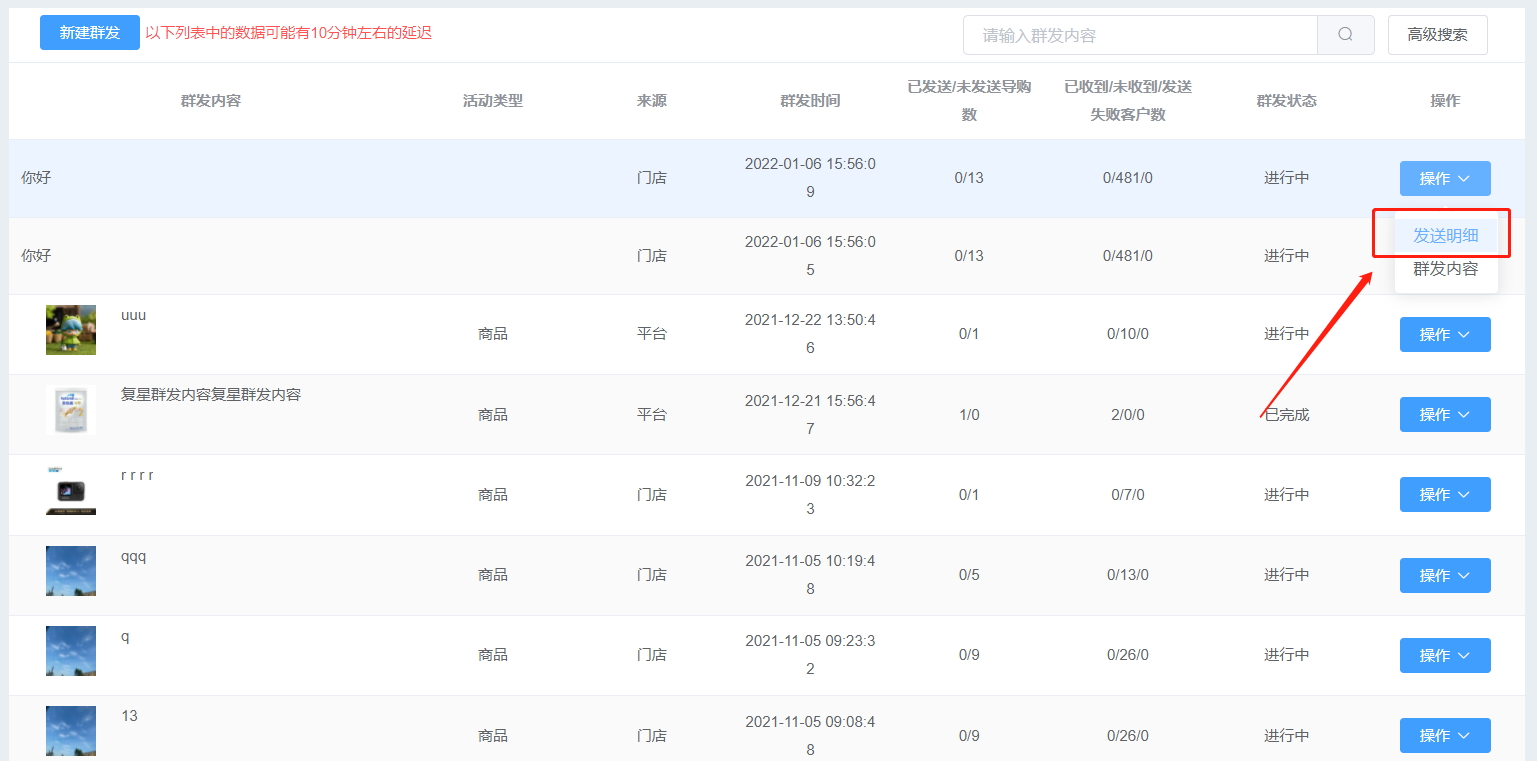
Task: Click the 0/13/0 customer count cell
Action: [x=1128, y=575]
